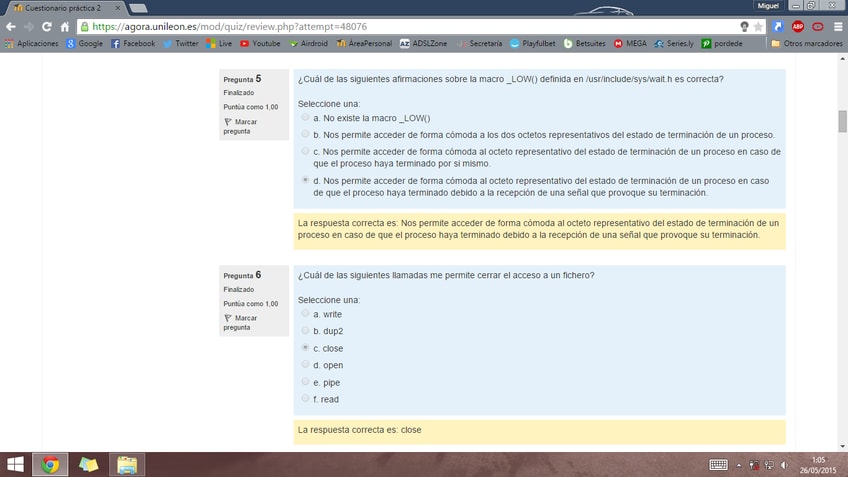Click the blue extension icon beside star

[778, 26]
